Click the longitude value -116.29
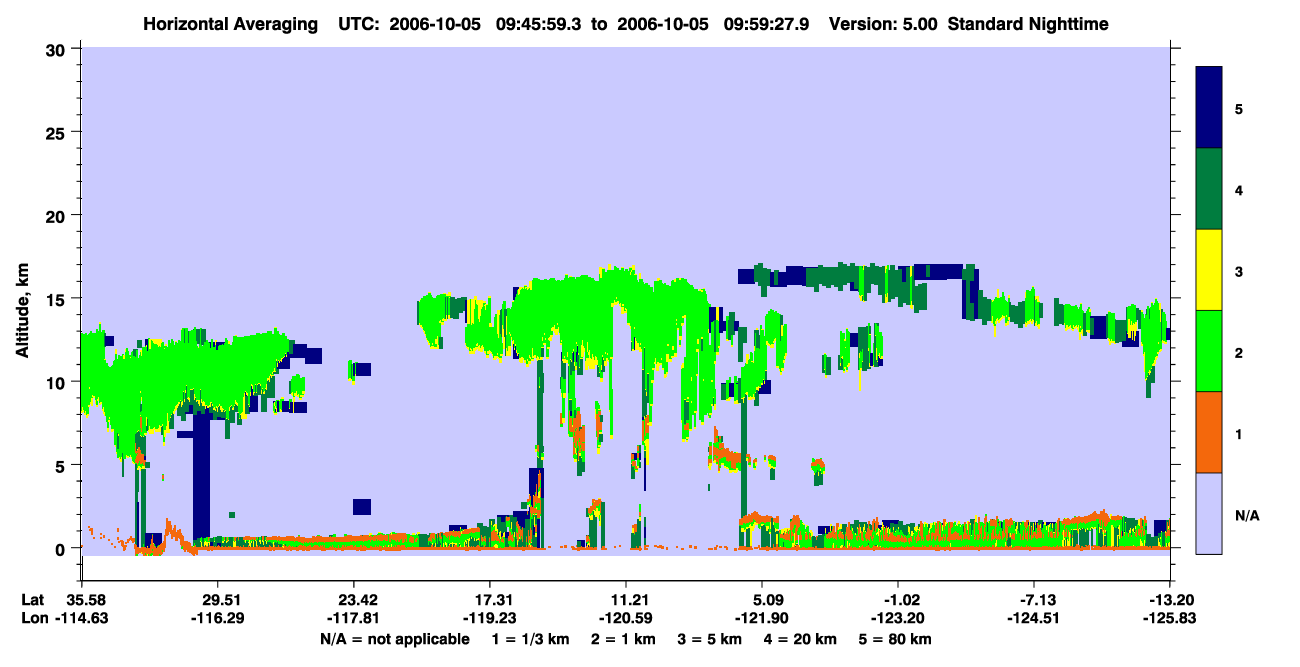Screen dimensions: 1300x667 [218, 618]
